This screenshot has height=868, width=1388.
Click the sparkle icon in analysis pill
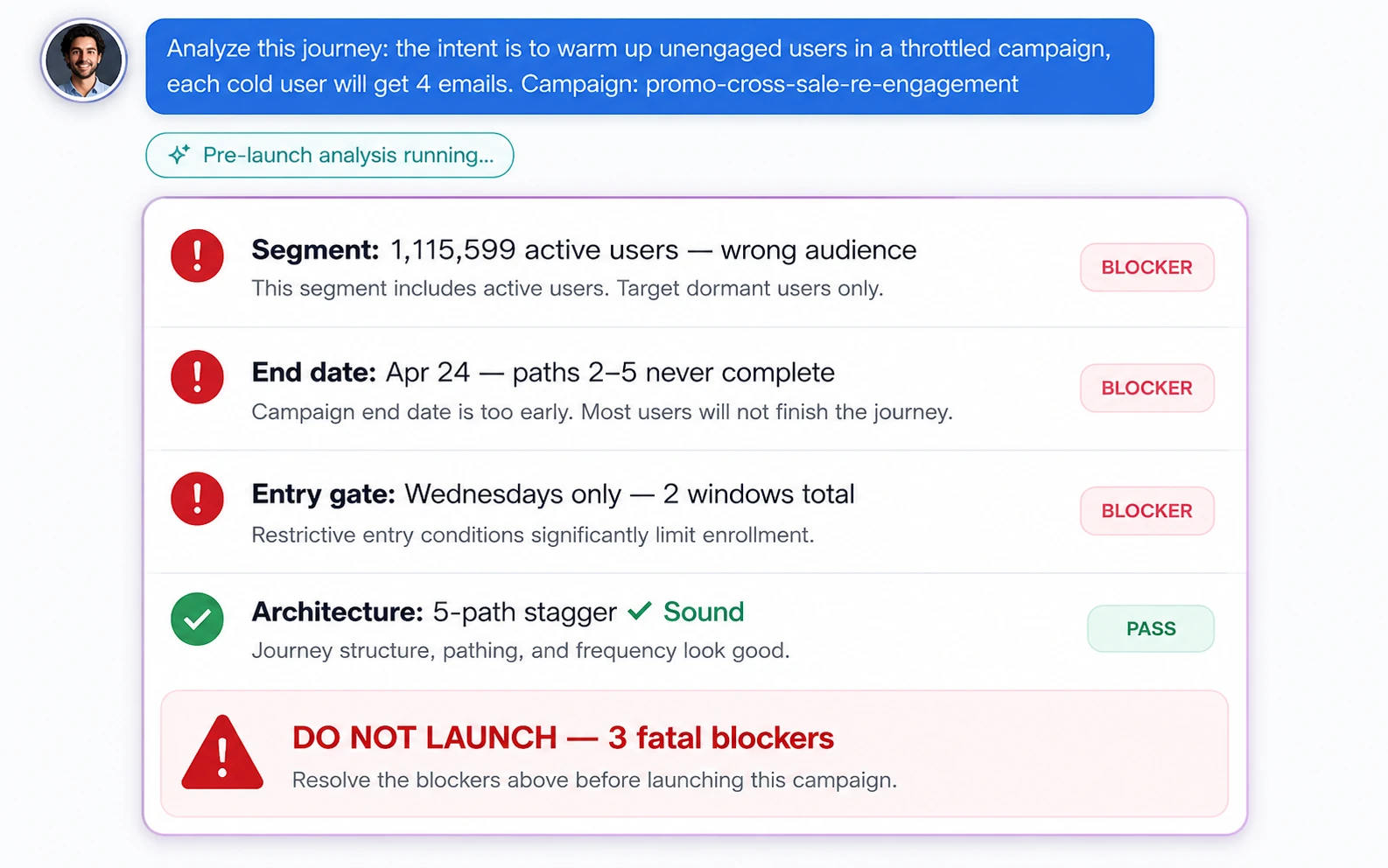pos(179,155)
